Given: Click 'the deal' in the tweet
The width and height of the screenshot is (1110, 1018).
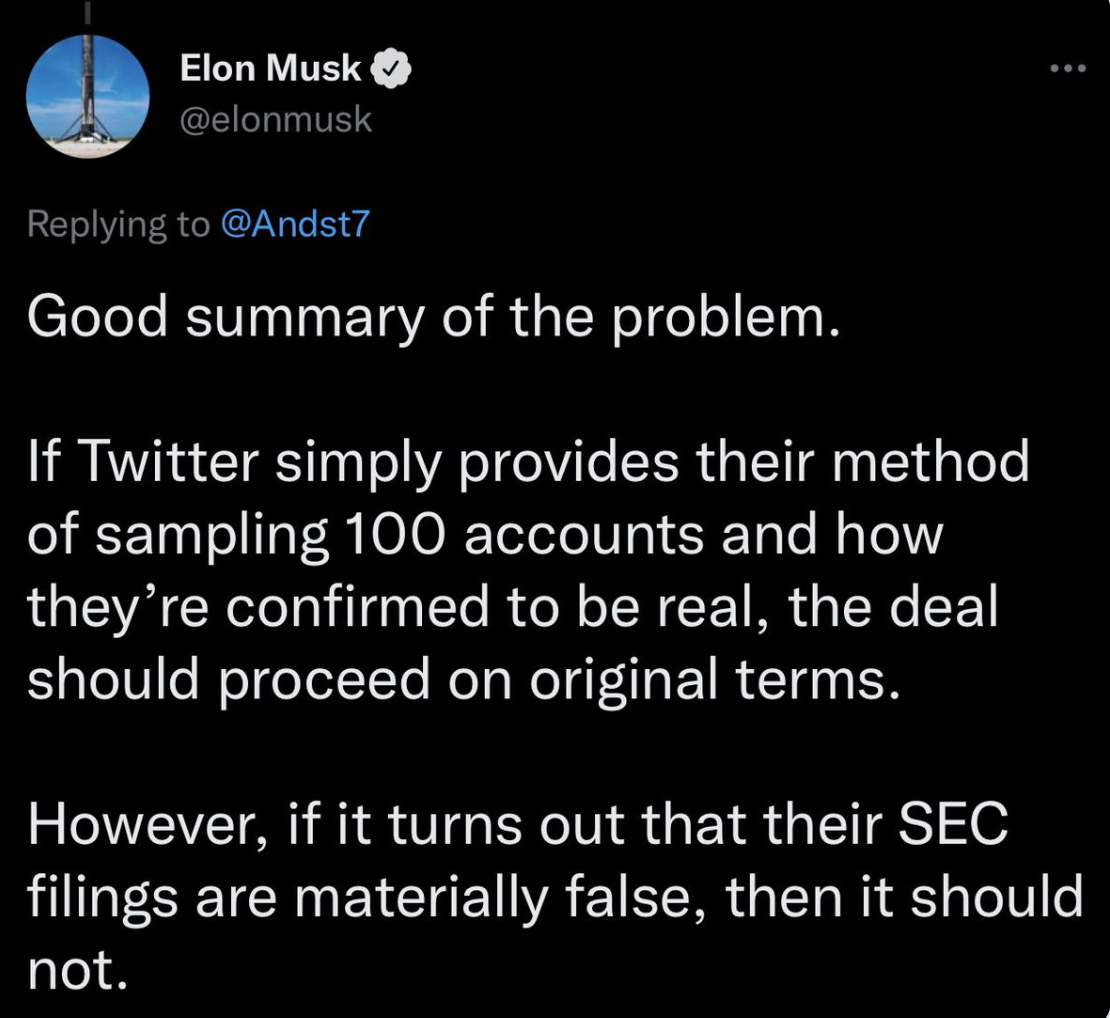Looking at the screenshot, I should (x=893, y=607).
